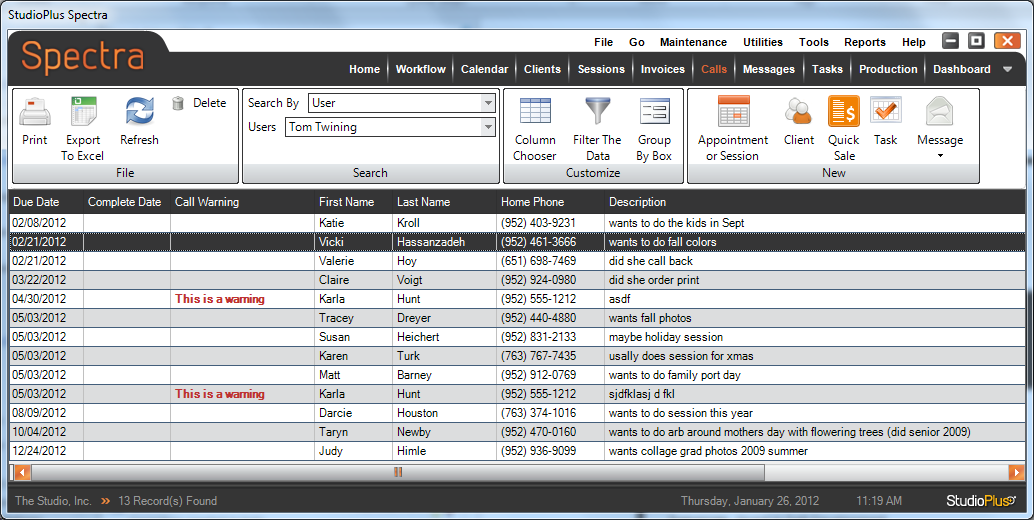The width and height of the screenshot is (1034, 520).
Task: Refresh the calls list
Action: pyautogui.click(x=139, y=113)
